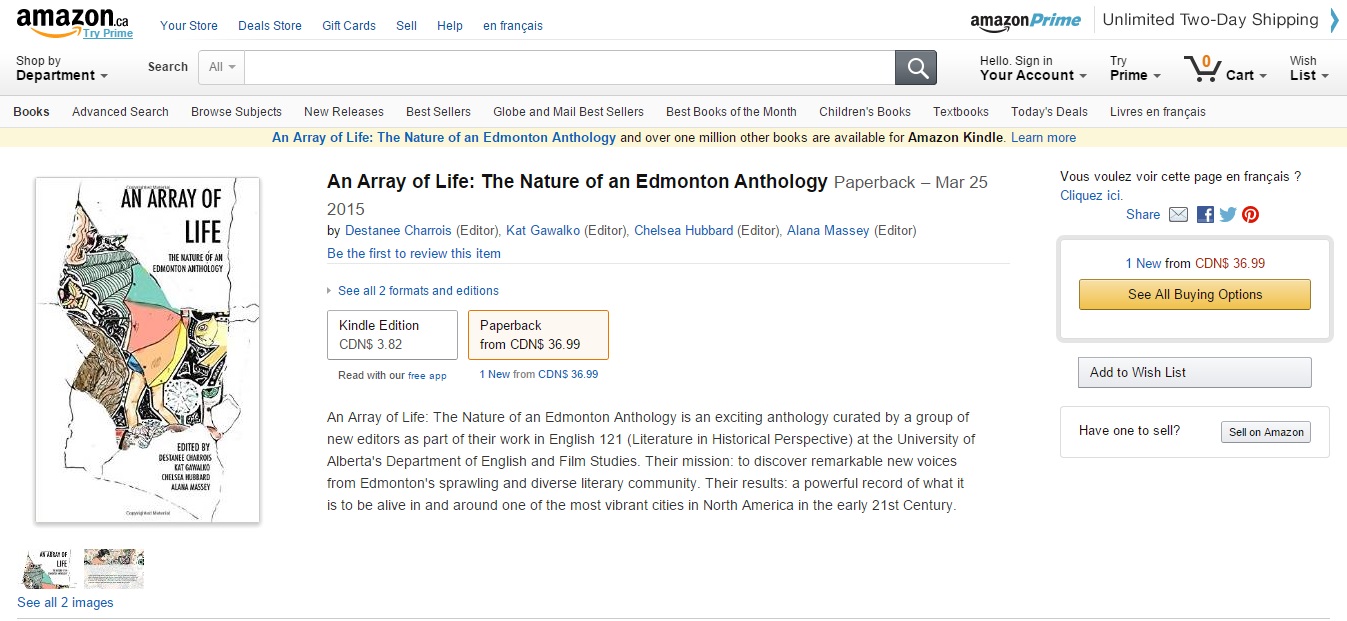Viewport: 1347px width, 621px height.
Task: Click the Amazon Prime banner arrow
Action: point(1334,20)
